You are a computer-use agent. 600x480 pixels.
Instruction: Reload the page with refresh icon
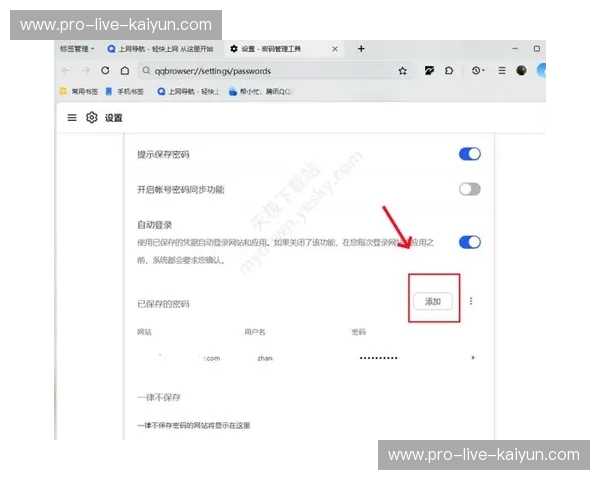pos(105,70)
